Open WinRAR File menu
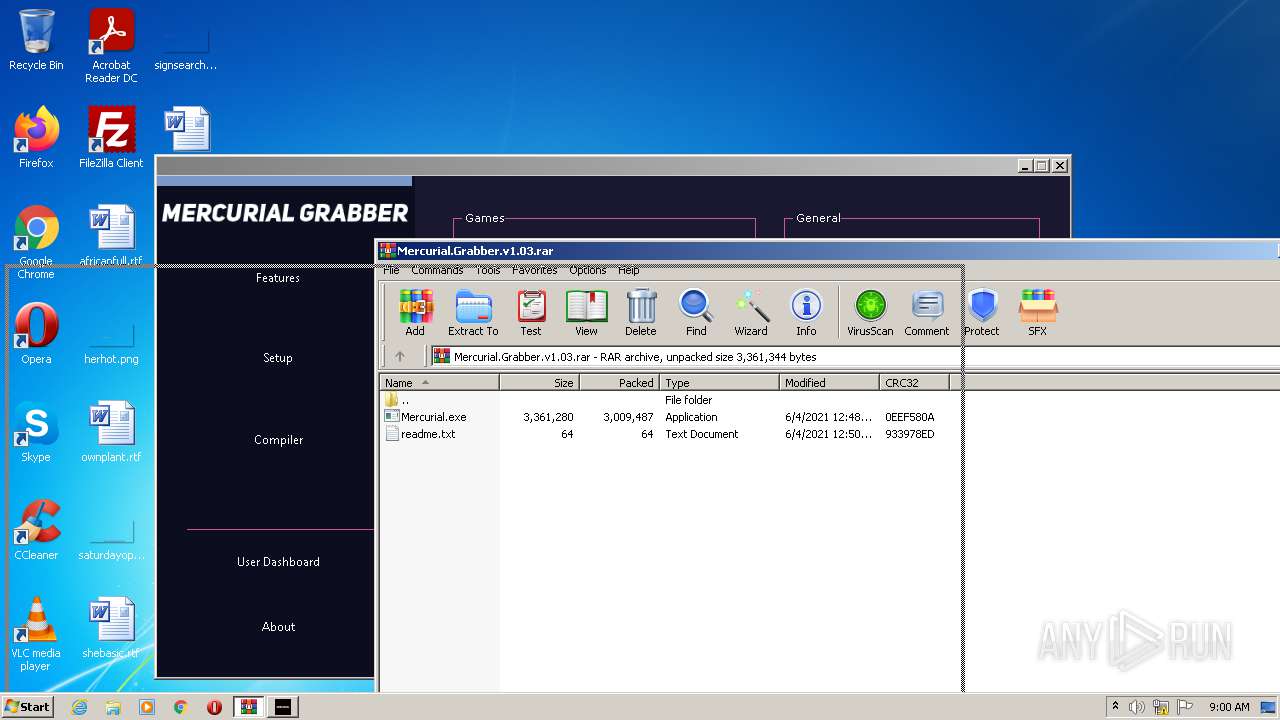The image size is (1280, 720). (x=391, y=270)
